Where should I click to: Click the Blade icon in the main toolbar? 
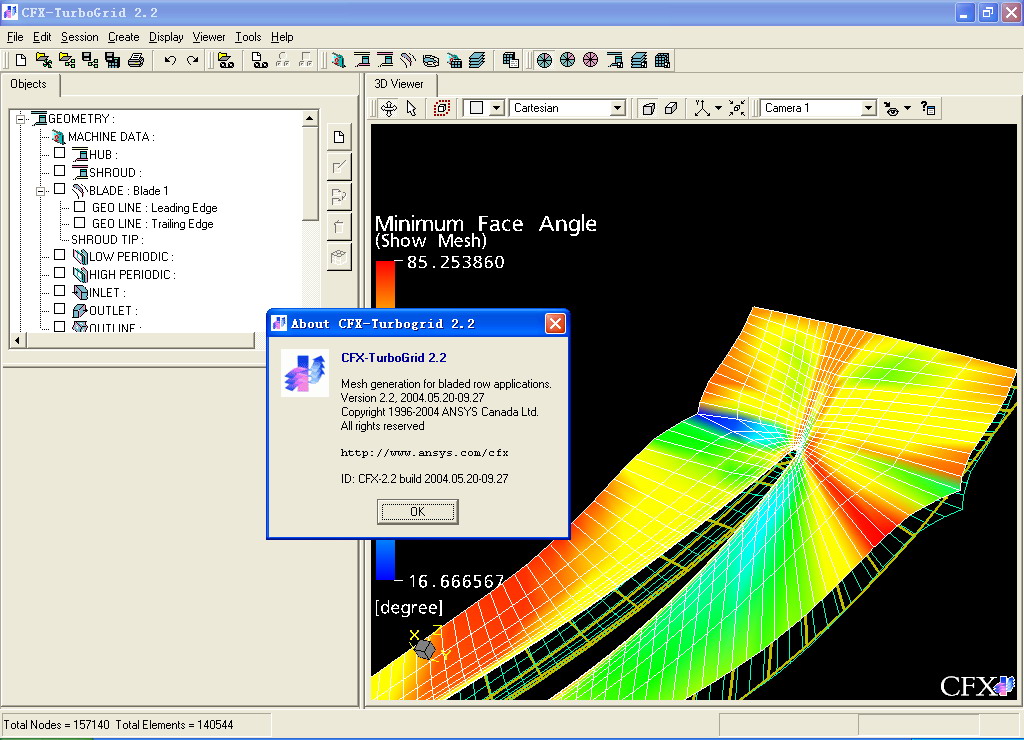408,61
